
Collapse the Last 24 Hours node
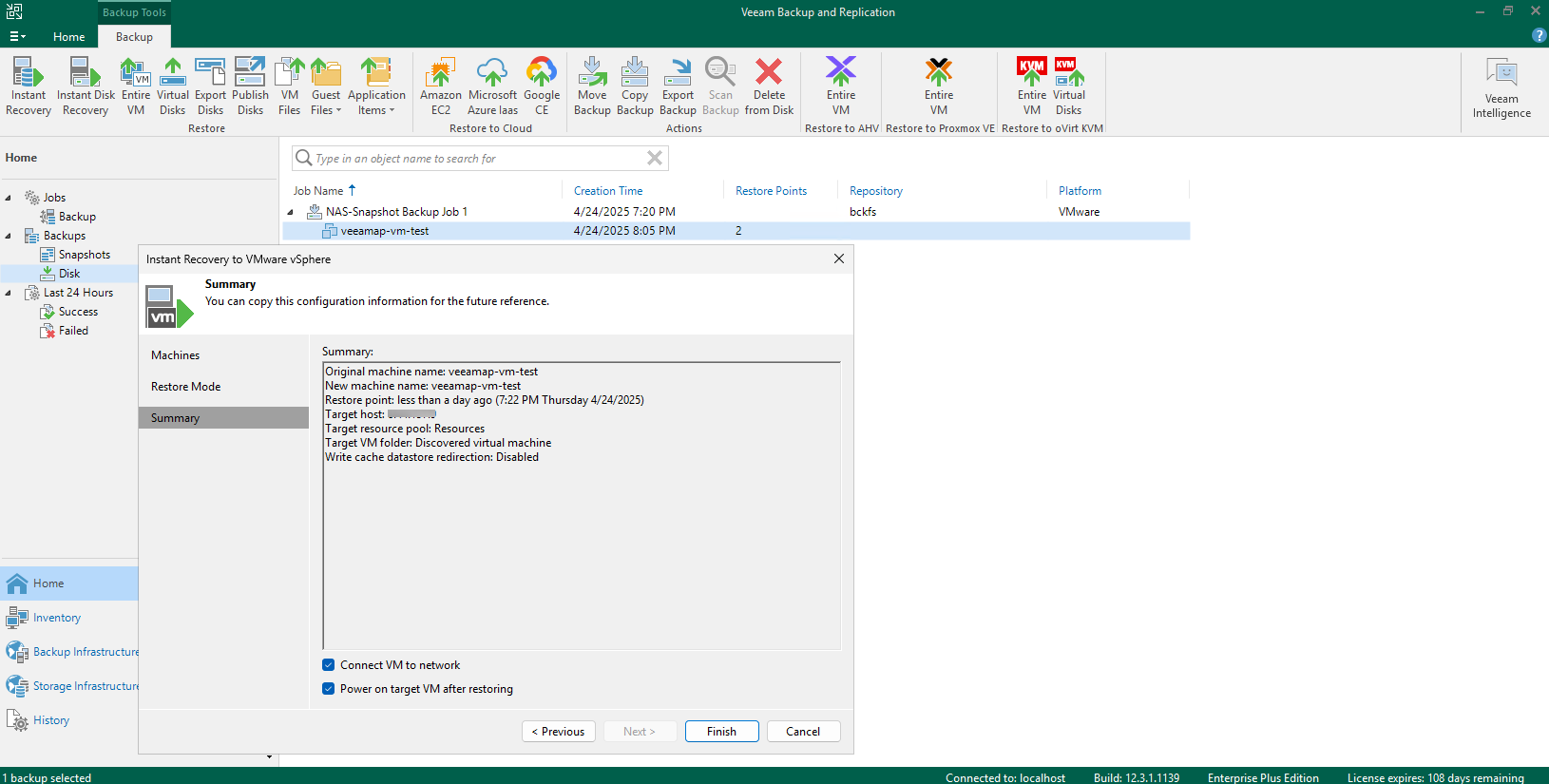coord(9,293)
